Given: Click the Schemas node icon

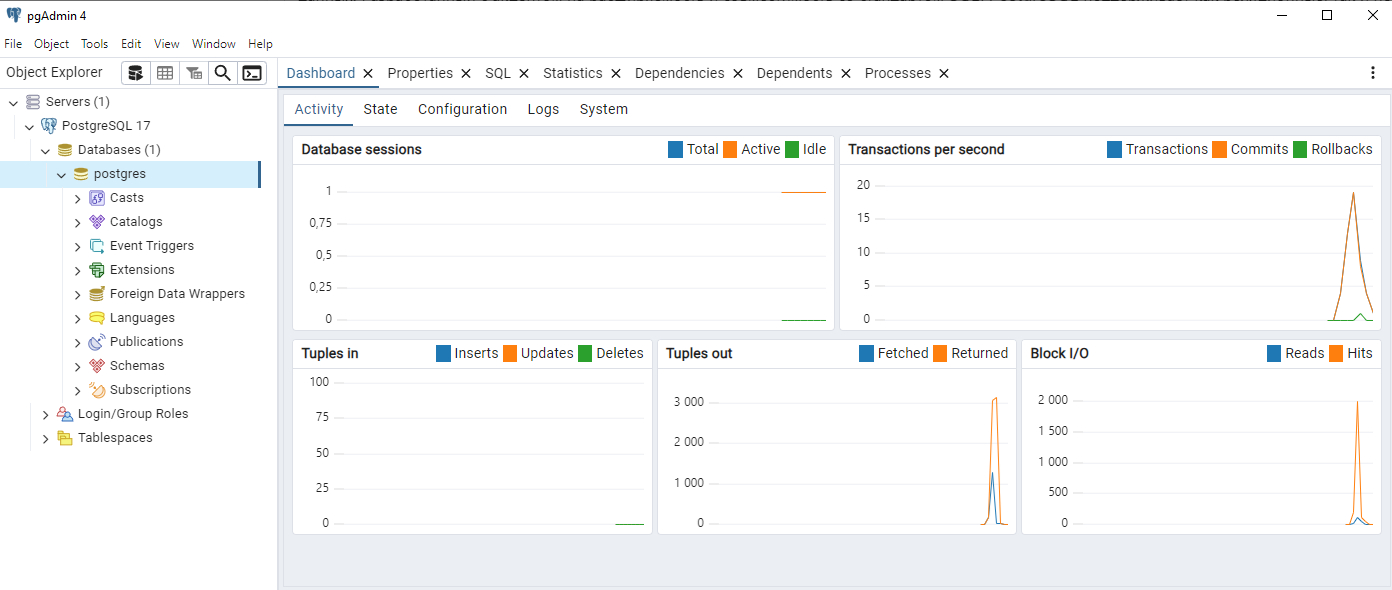Looking at the screenshot, I should tap(97, 366).
